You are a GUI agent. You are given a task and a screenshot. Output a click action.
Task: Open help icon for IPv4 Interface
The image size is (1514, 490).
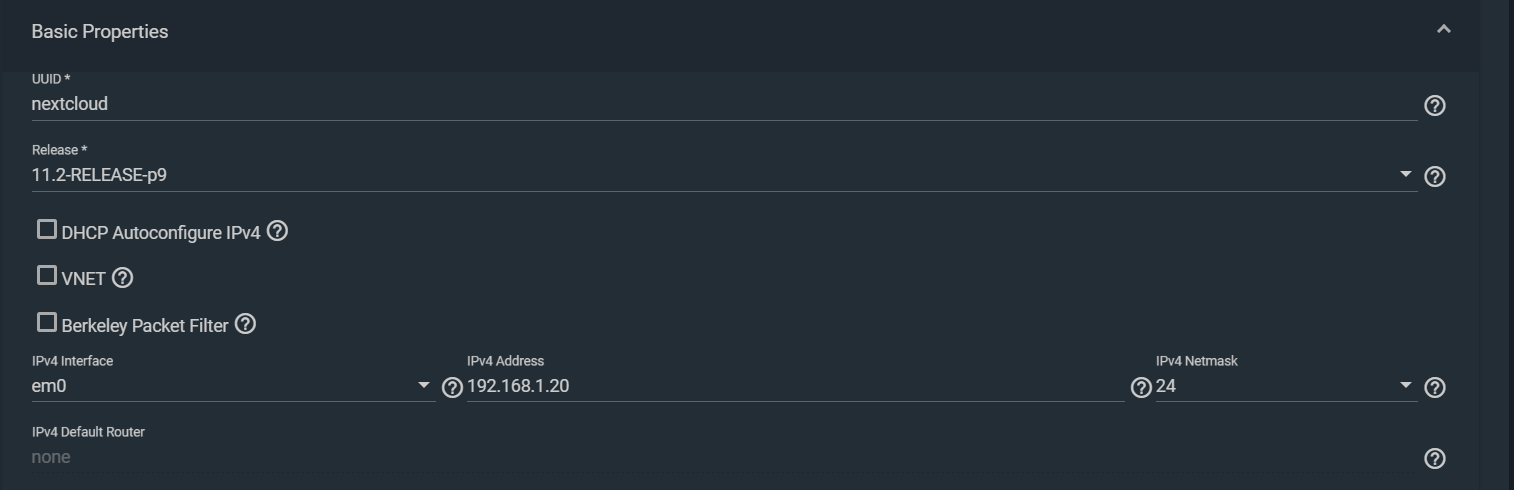tap(452, 387)
